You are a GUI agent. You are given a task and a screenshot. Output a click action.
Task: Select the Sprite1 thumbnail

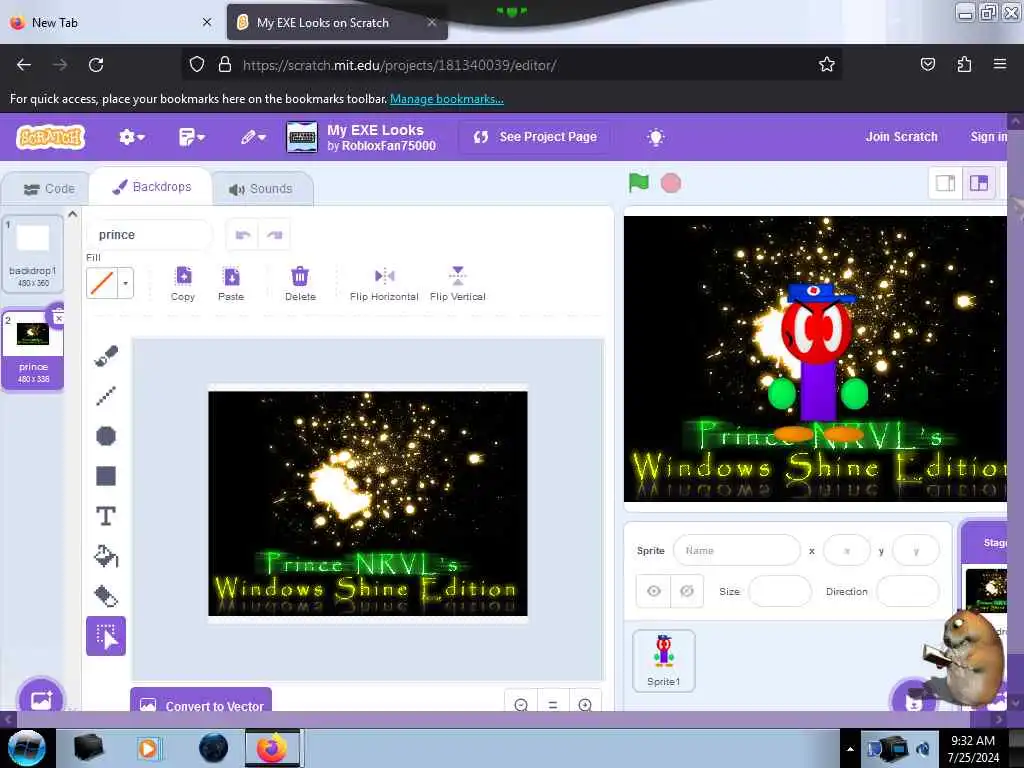664,661
